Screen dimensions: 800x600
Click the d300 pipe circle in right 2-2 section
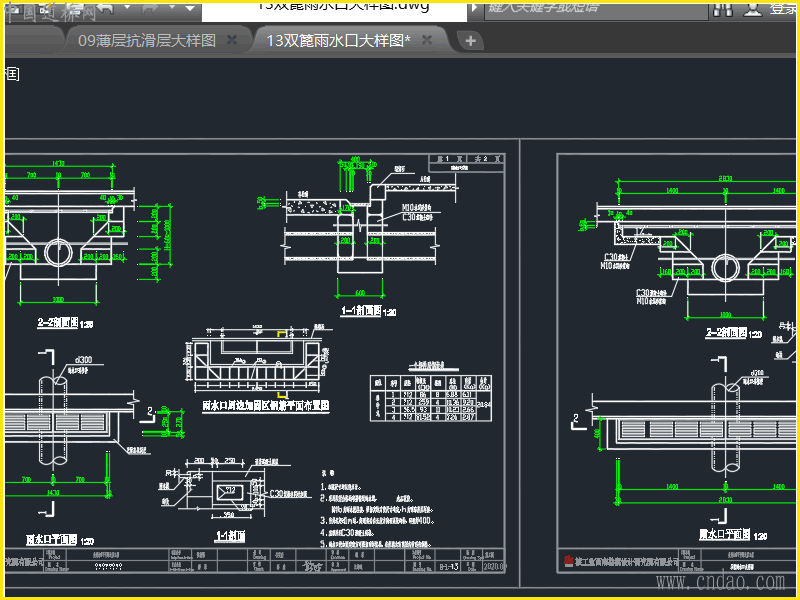point(725,268)
